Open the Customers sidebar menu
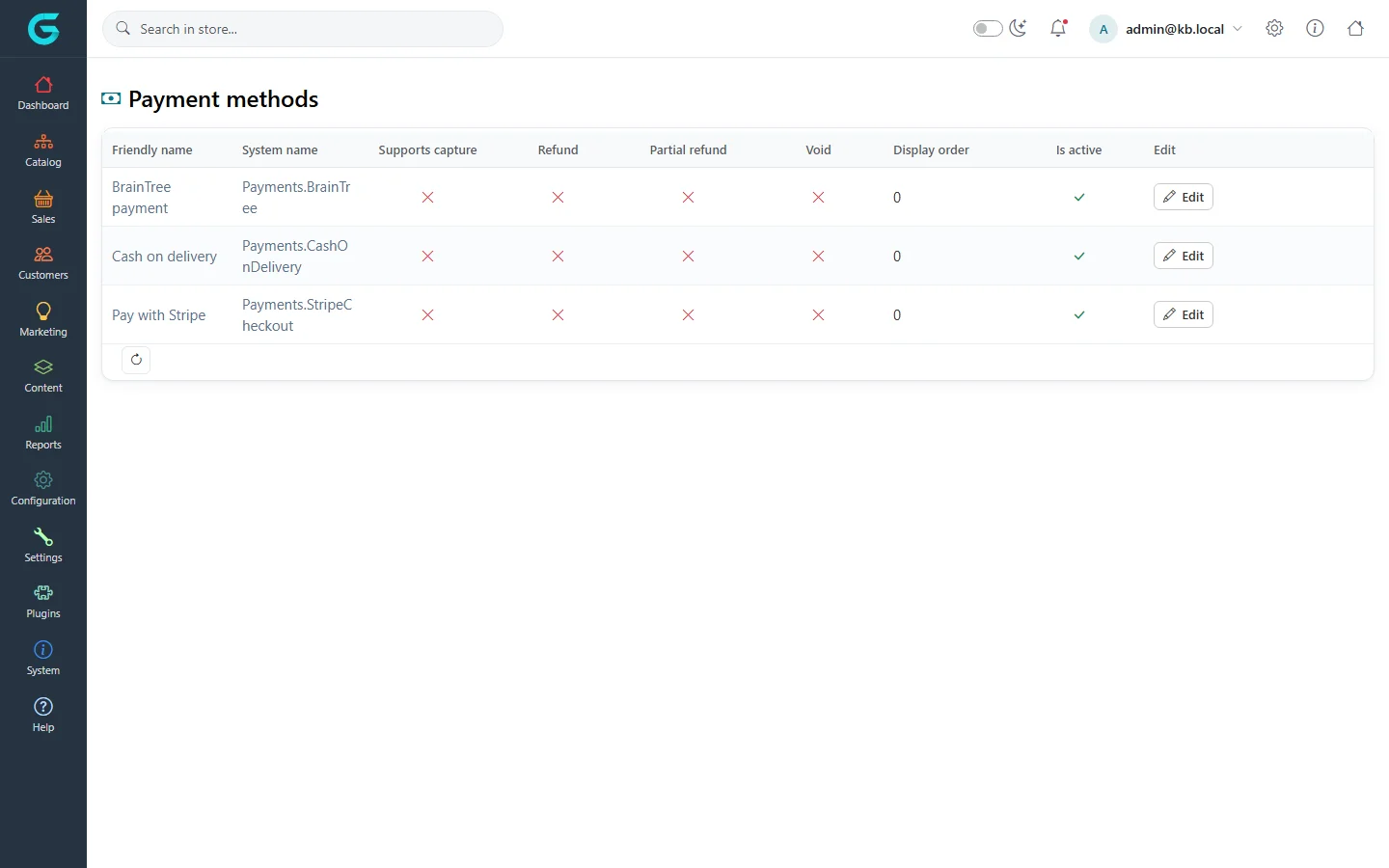Image resolution: width=1389 pixels, height=868 pixels. click(43, 263)
